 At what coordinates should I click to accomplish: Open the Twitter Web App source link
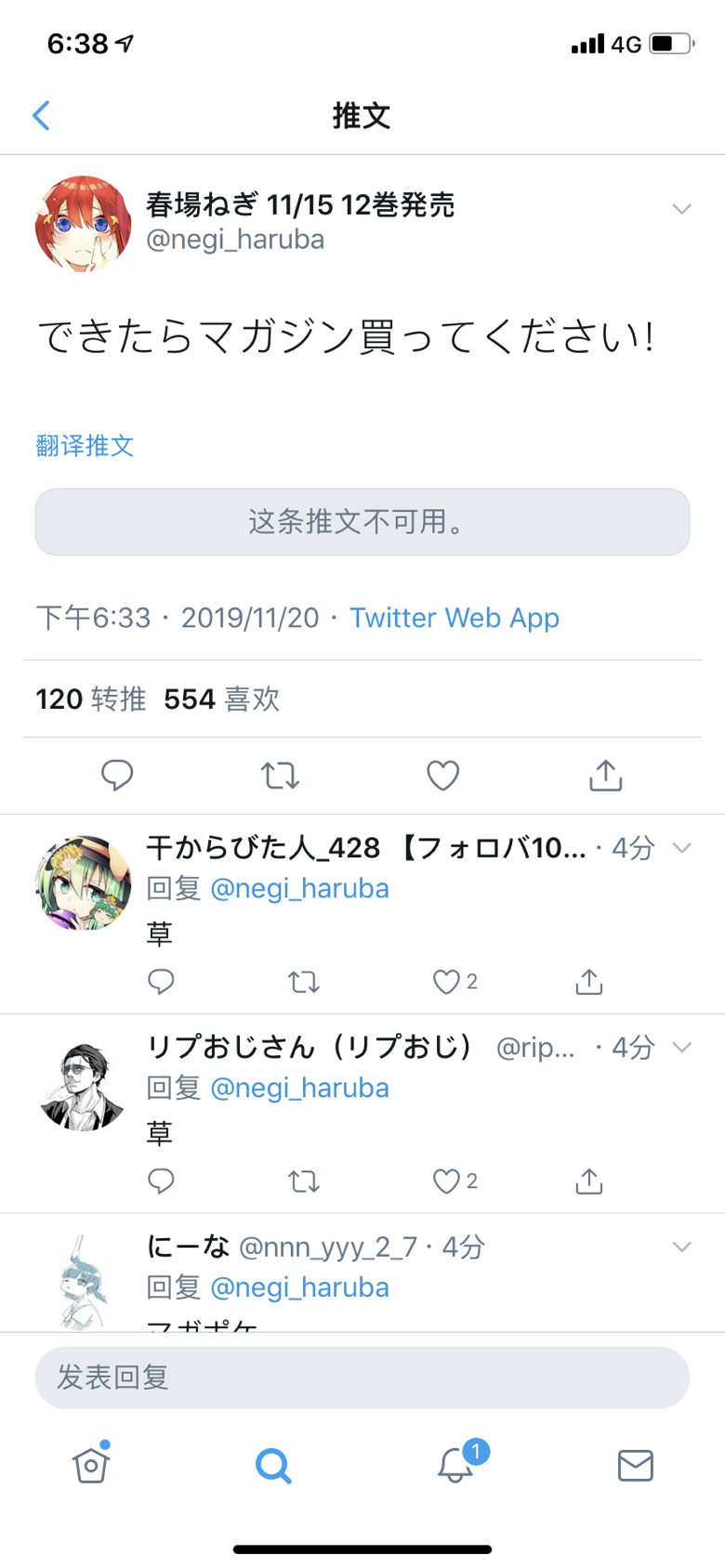pos(455,618)
